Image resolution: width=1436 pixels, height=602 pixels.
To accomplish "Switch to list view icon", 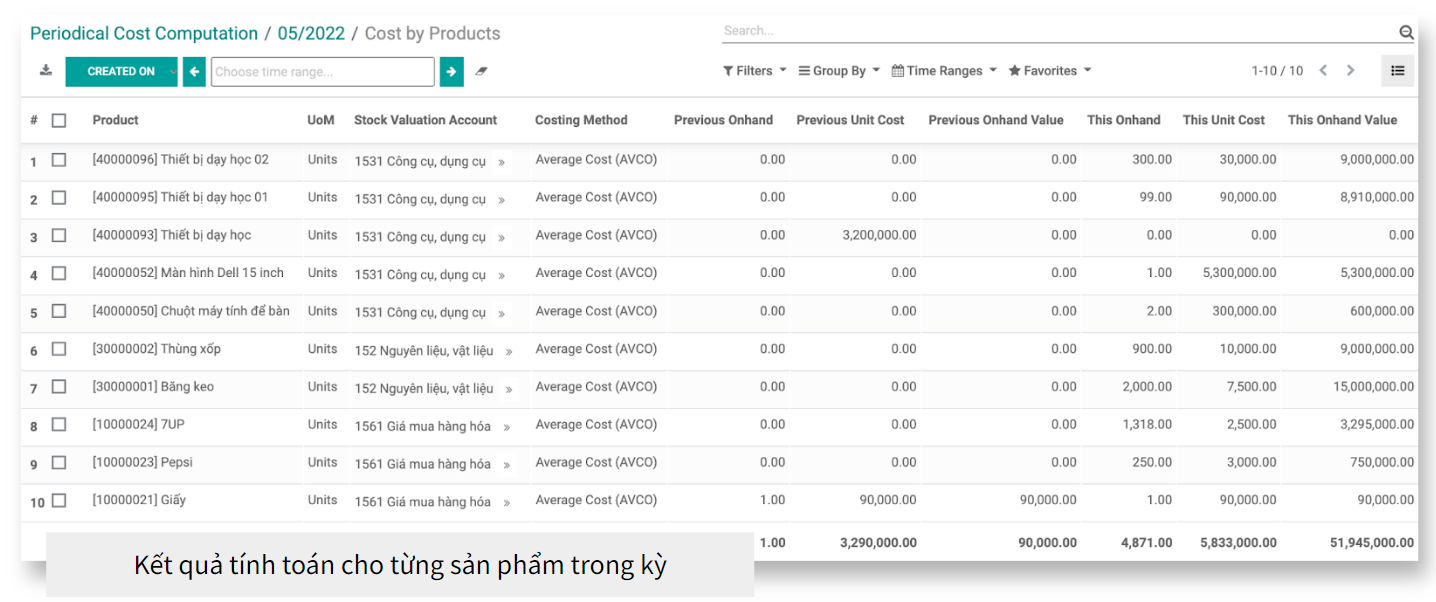I will [1397, 71].
